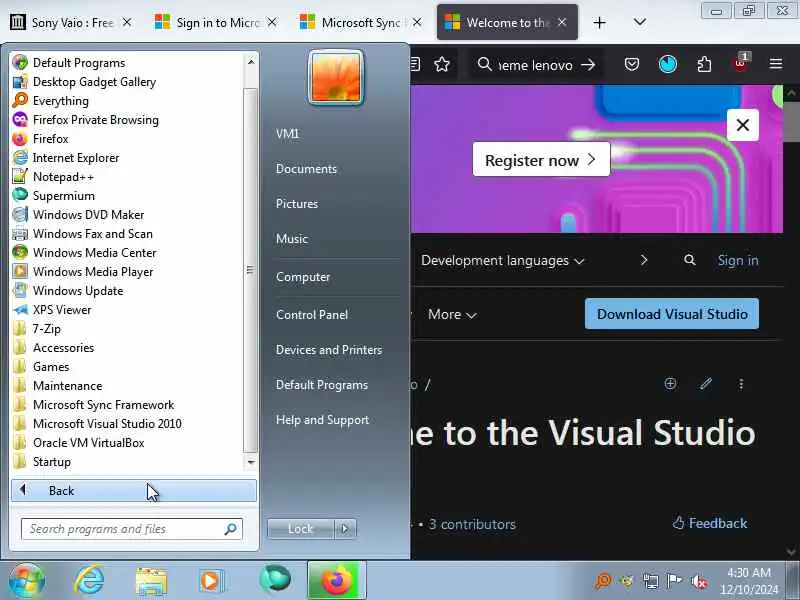Close the banner with X button
Viewport: 800px width, 600px height.
click(743, 125)
